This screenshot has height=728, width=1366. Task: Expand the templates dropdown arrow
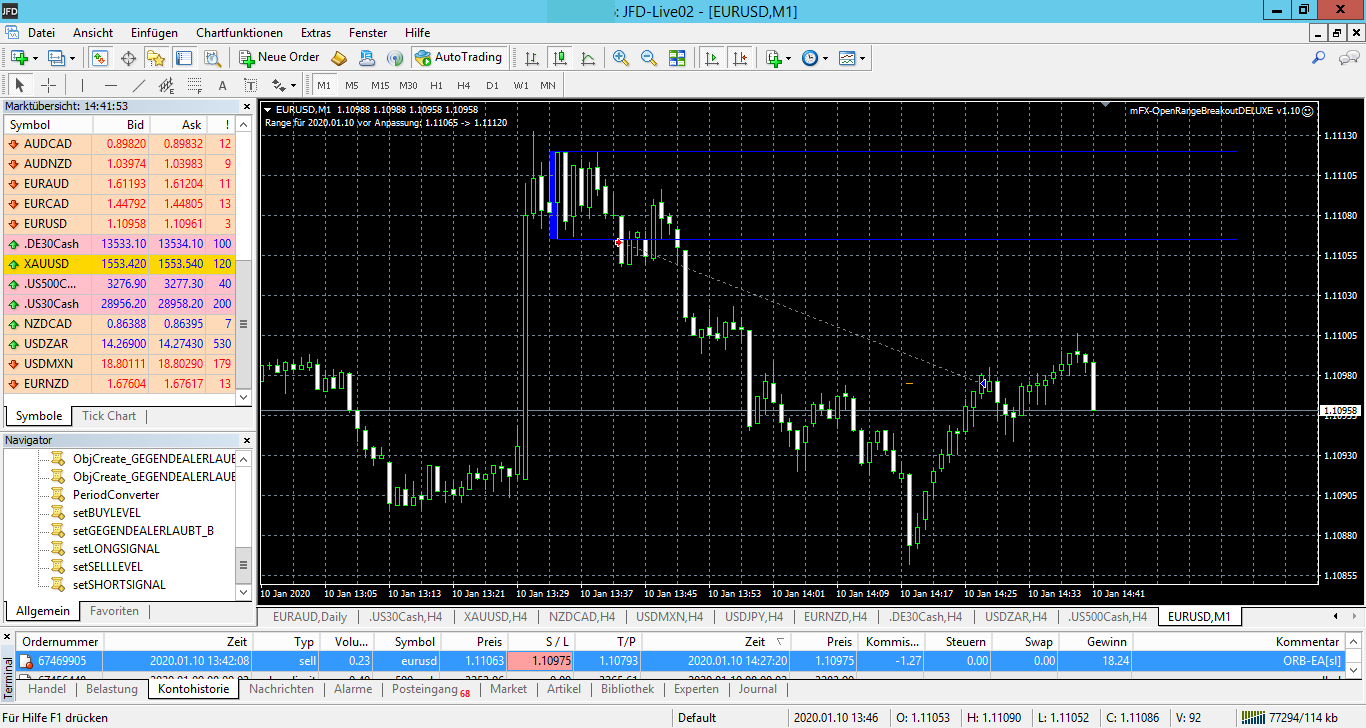863,58
